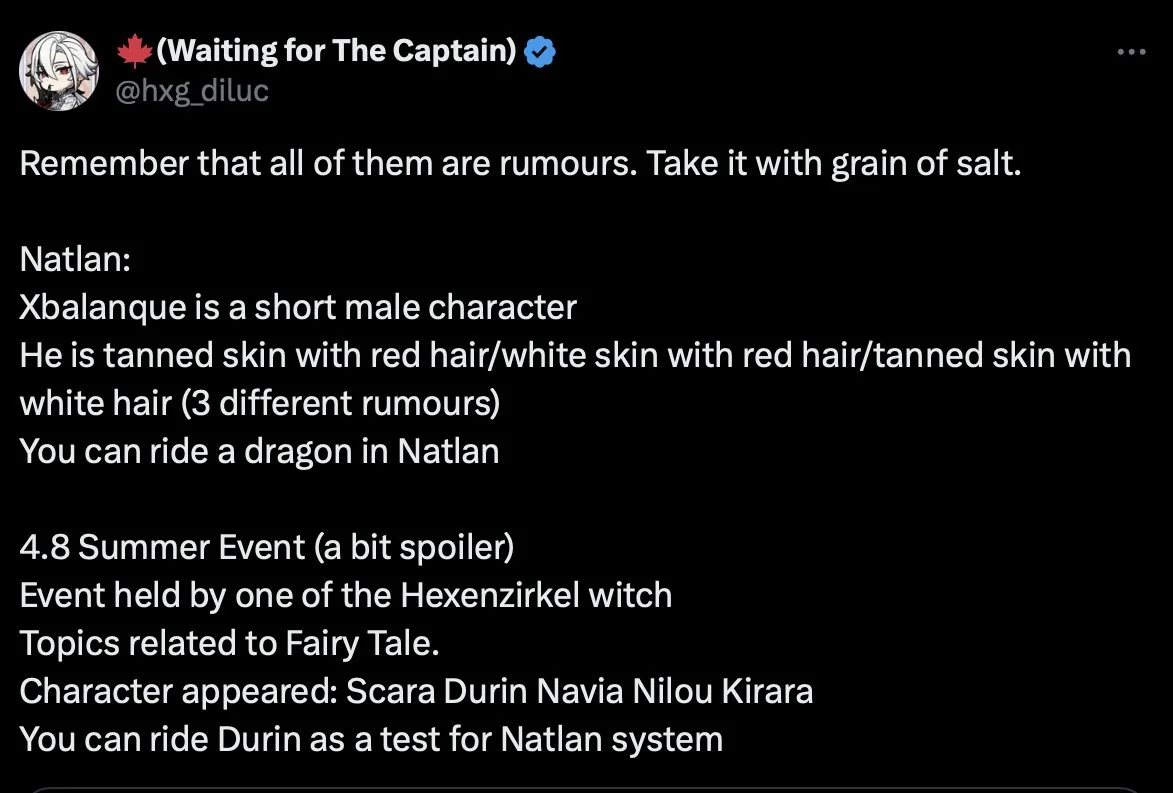This screenshot has height=793, width=1173.
Task: Visit the @hxg_diluc handle link
Action: click(193, 91)
